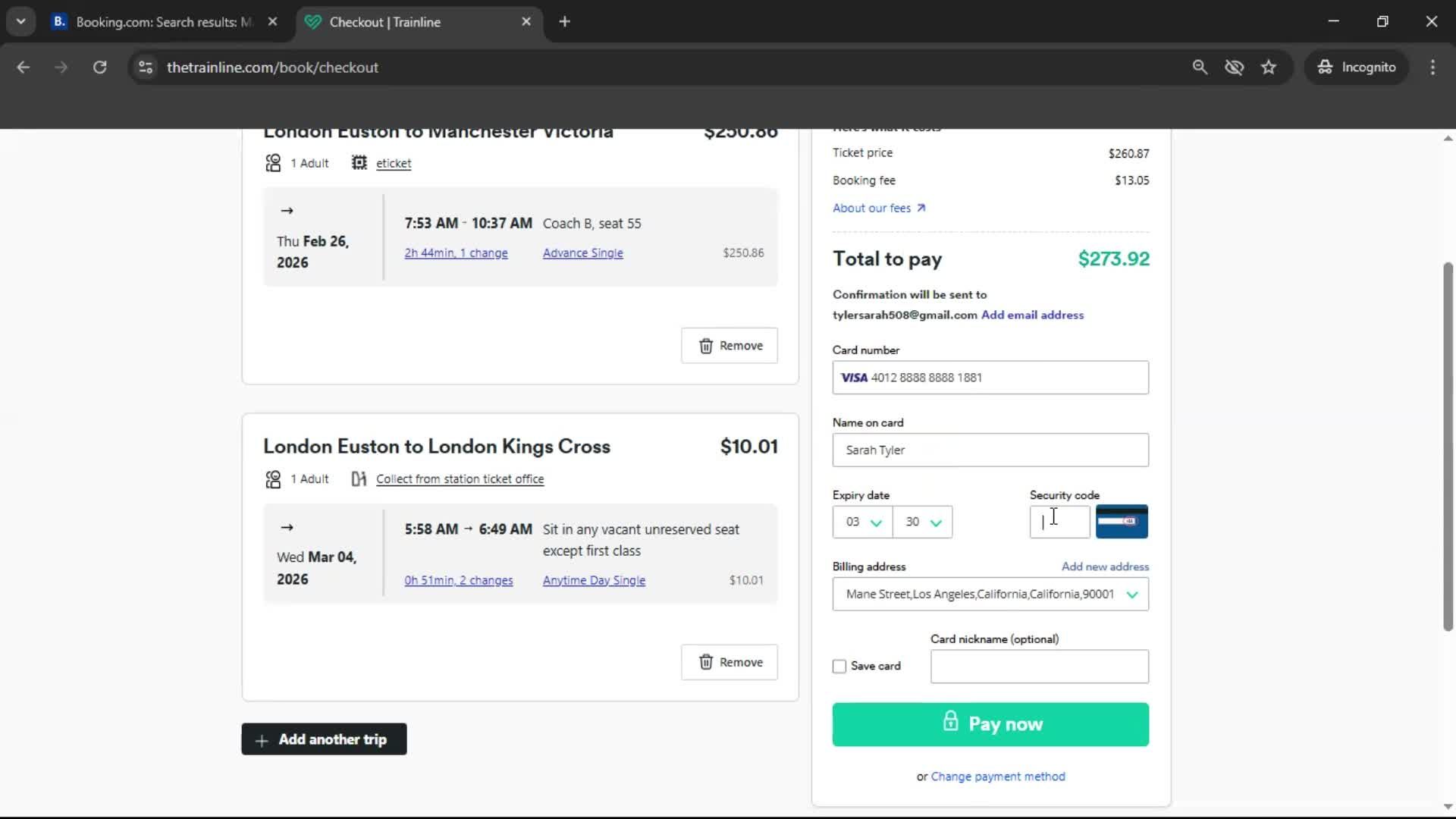
Task: Click the Collect from station ticket office icon
Action: 357,479
